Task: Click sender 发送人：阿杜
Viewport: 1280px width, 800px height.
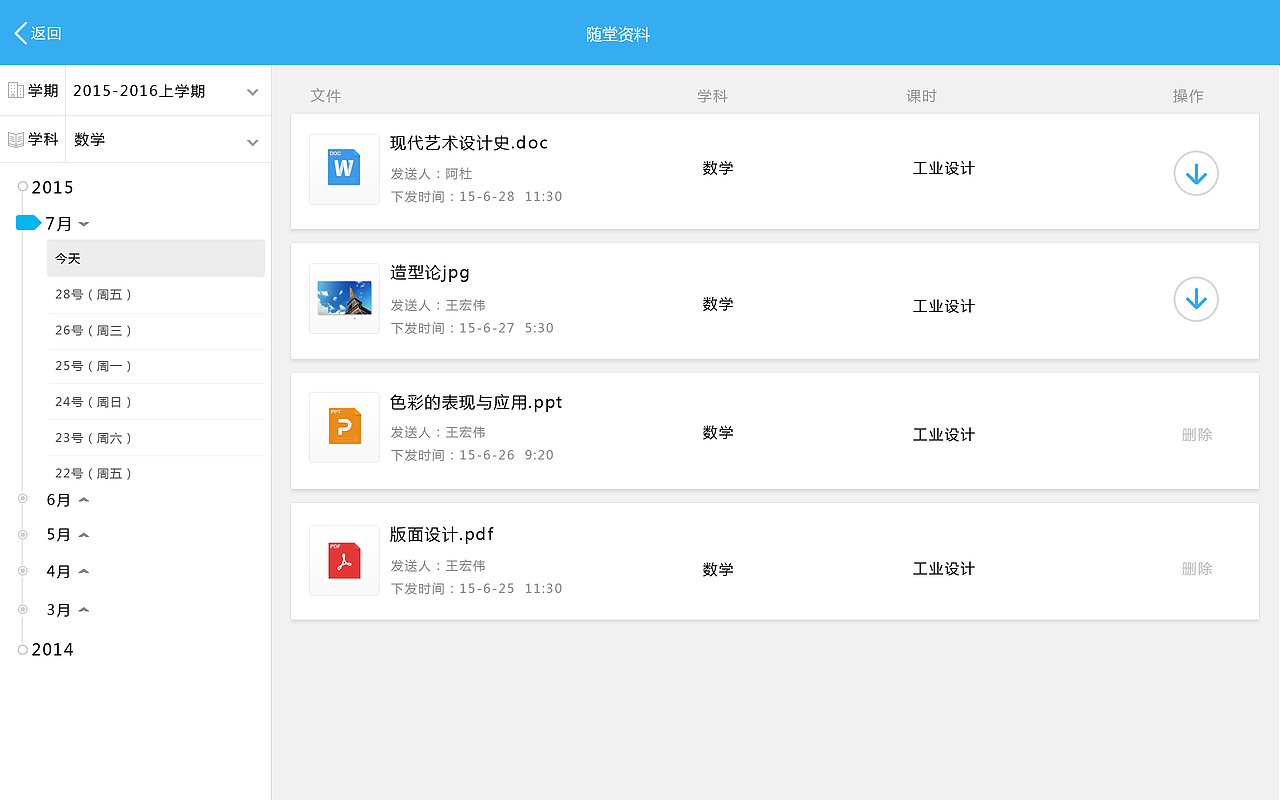Action: (431, 174)
